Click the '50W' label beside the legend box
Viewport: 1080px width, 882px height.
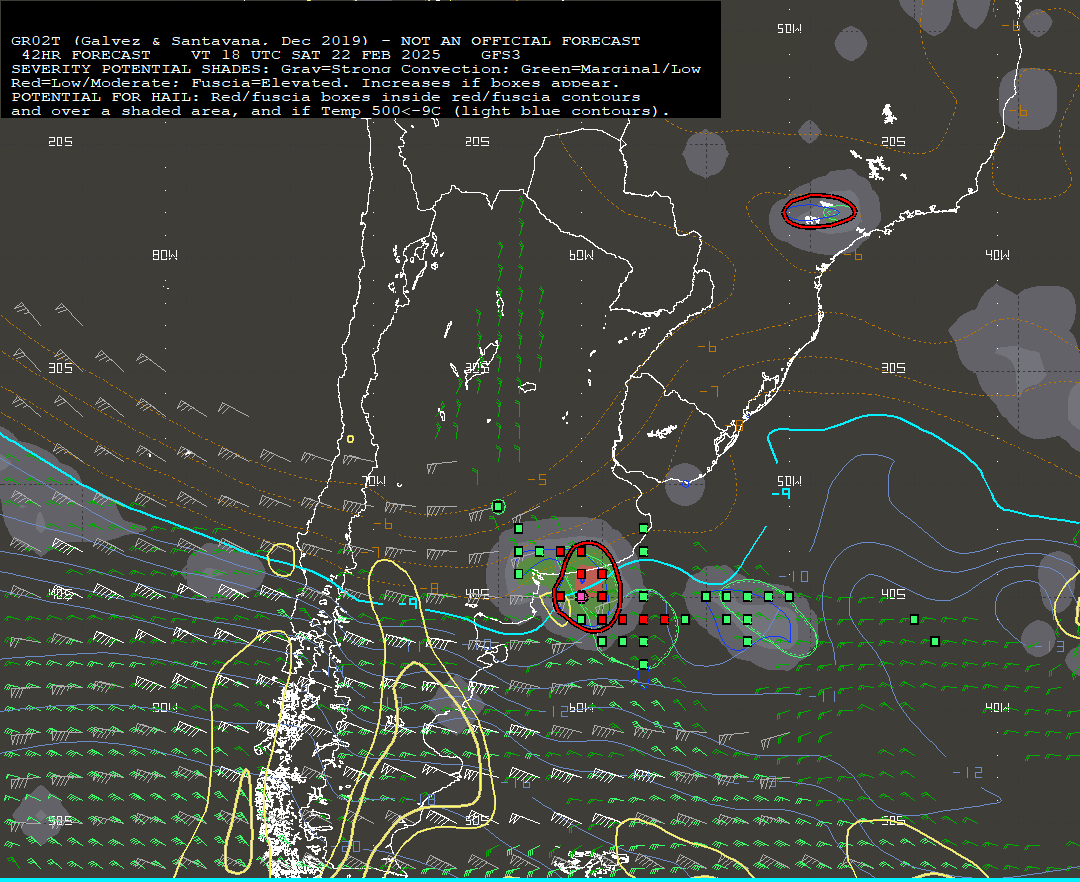(x=789, y=28)
